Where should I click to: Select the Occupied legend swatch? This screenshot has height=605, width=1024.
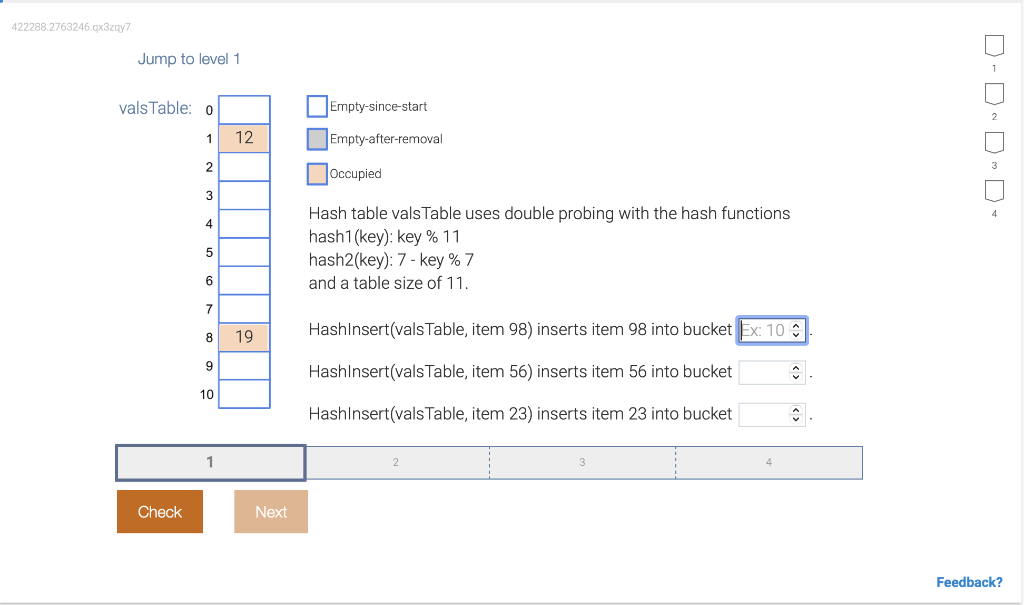point(316,173)
